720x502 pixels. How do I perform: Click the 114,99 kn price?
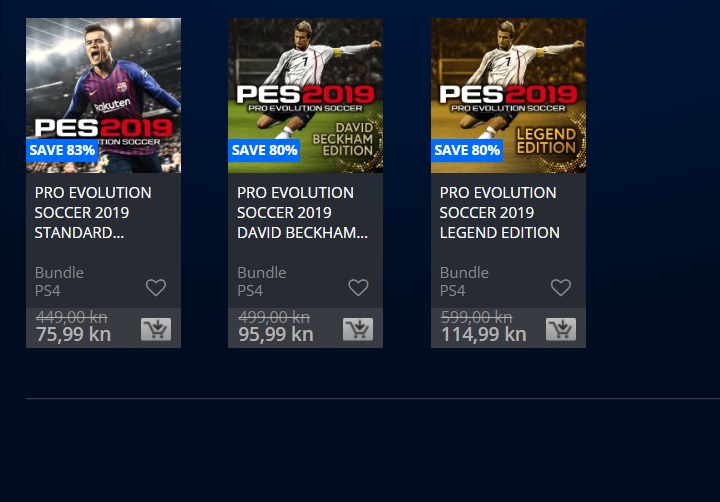pyautogui.click(x=483, y=334)
